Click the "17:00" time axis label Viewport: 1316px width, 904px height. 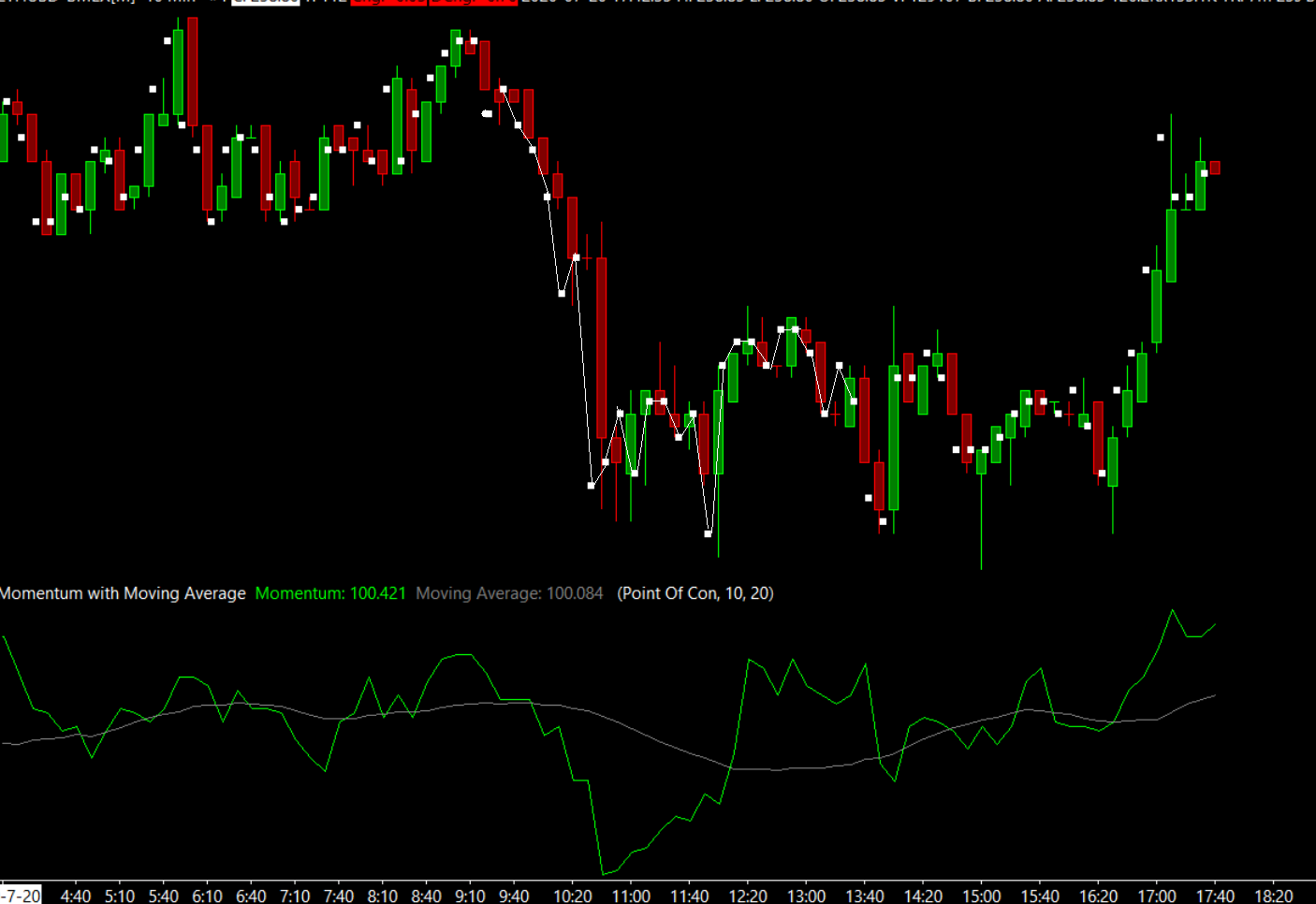point(1157,896)
